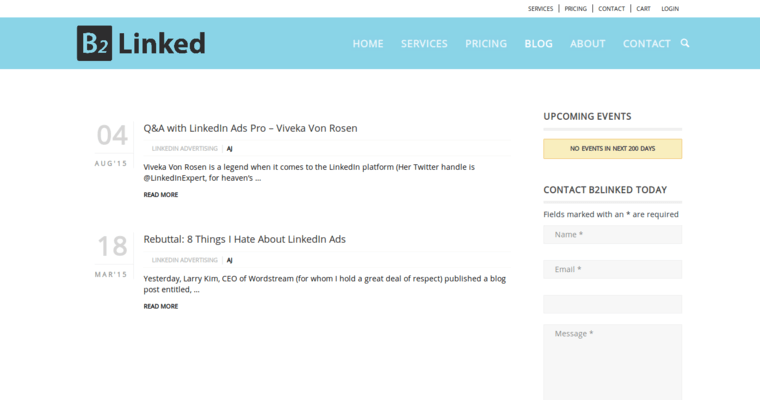This screenshot has height=400, width=760.
Task: Navigate to ABOUT in main menu
Action: (x=588, y=44)
